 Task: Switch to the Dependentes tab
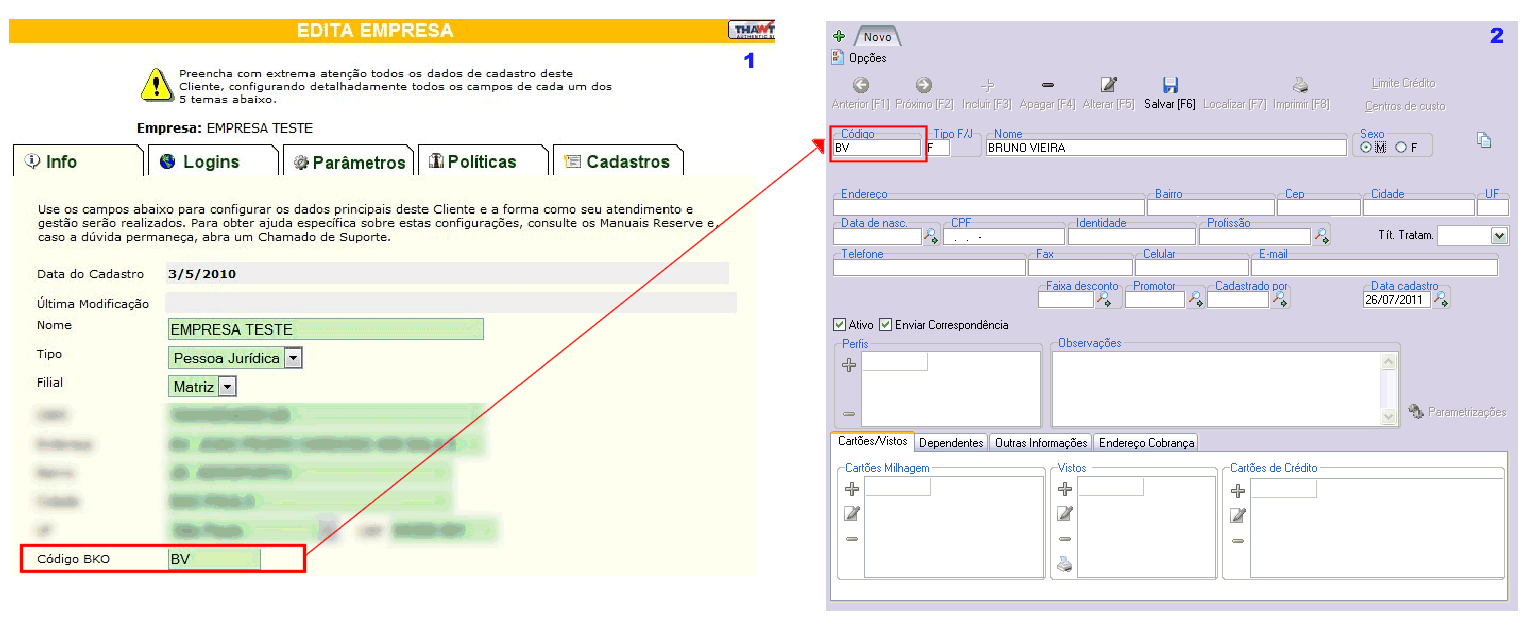[951, 443]
